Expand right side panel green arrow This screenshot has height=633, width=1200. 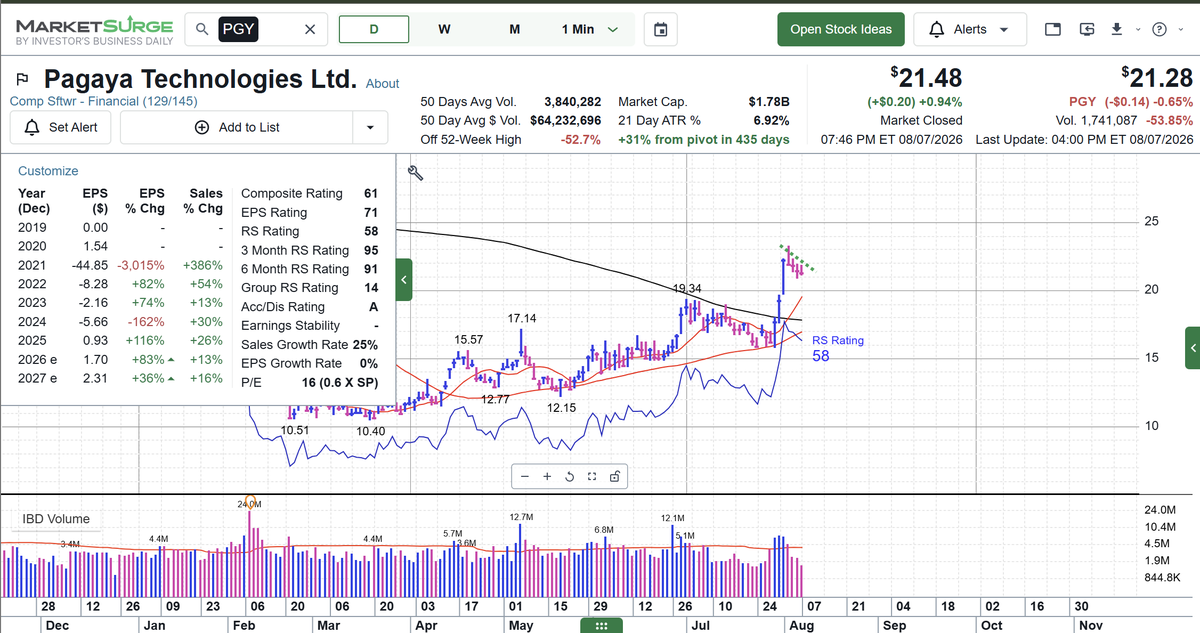pyautogui.click(x=1192, y=347)
